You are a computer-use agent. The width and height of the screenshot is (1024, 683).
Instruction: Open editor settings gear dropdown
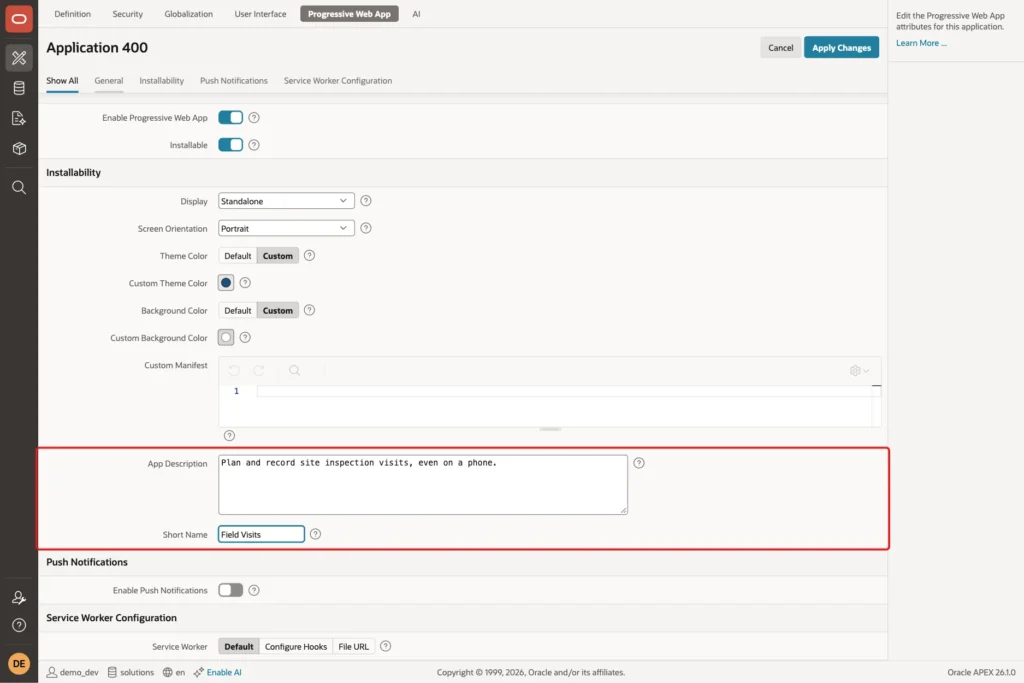(x=859, y=371)
